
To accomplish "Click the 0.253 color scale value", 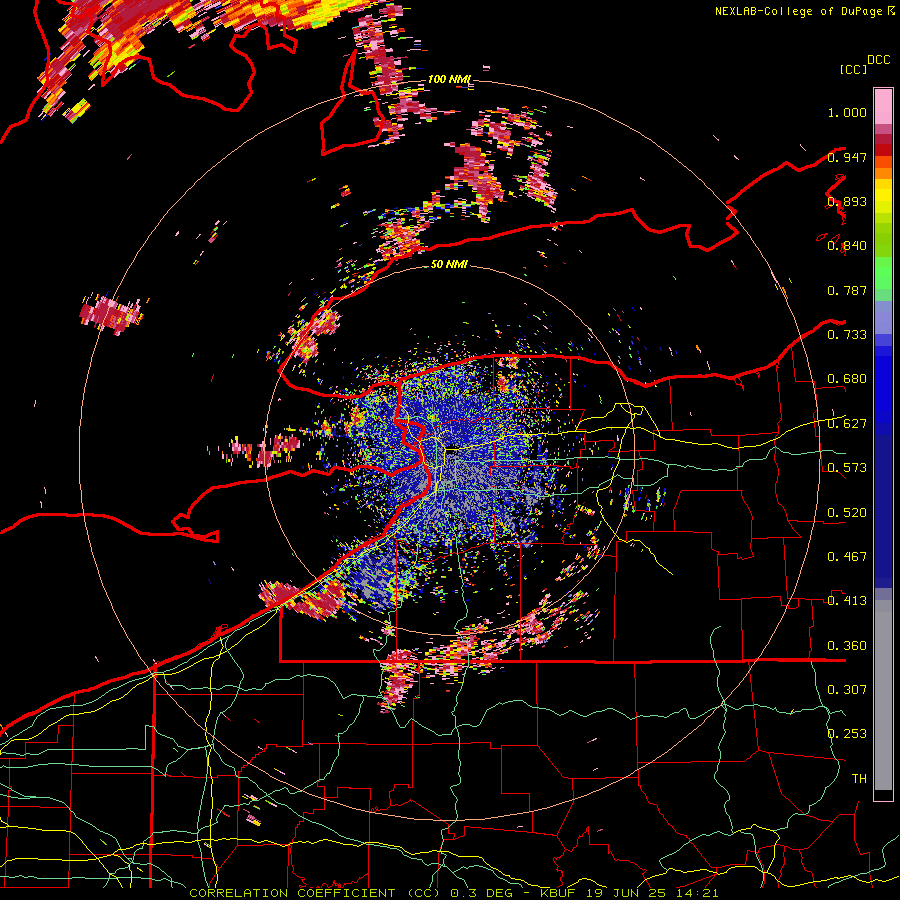I will coord(847,734).
